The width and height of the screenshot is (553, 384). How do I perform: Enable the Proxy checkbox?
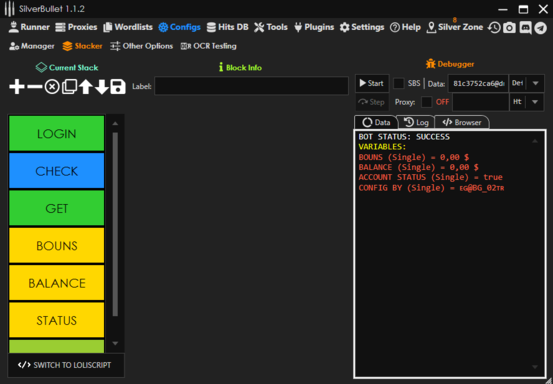[426, 102]
